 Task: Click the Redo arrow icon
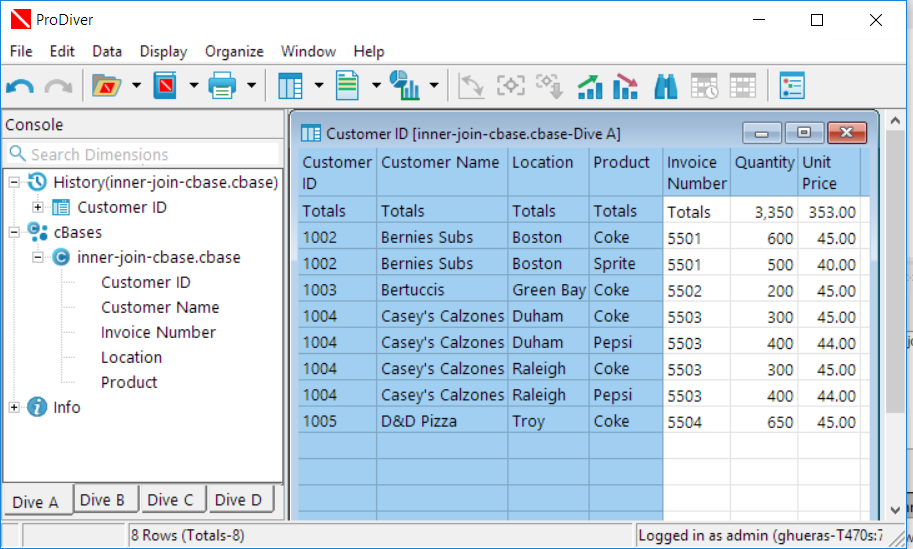point(59,87)
